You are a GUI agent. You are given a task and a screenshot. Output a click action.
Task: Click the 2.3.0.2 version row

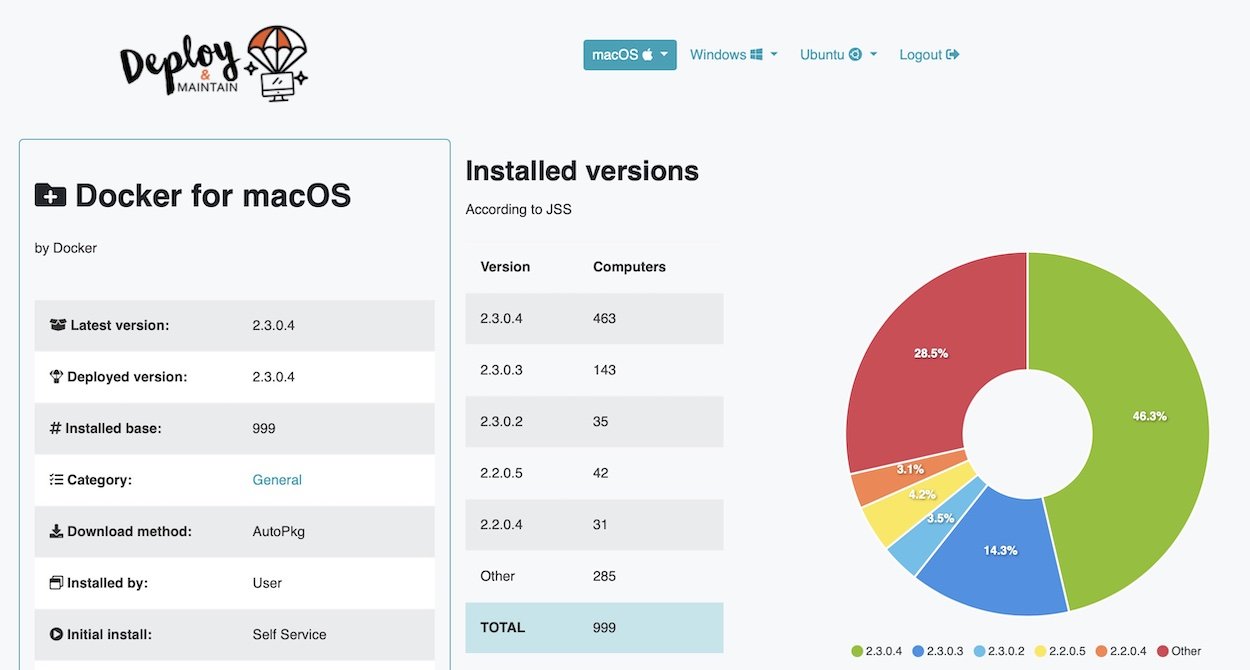pyautogui.click(x=594, y=422)
